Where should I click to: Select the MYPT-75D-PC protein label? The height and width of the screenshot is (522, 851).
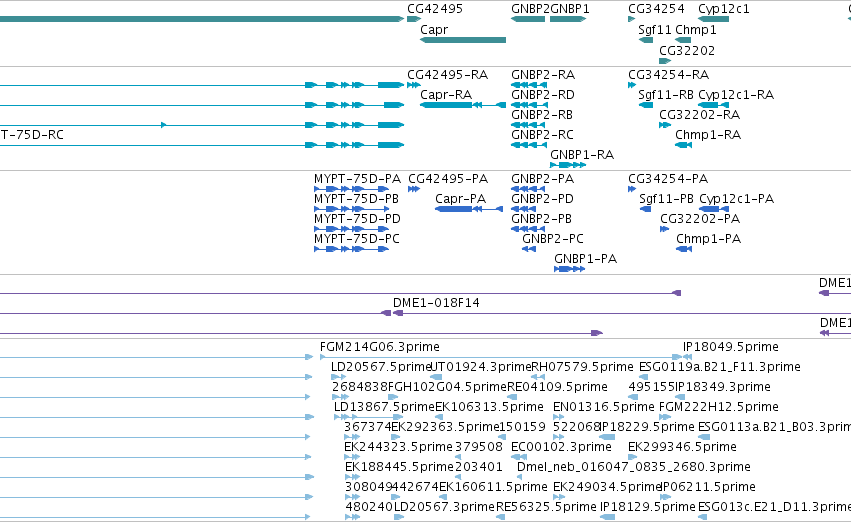(x=357, y=239)
